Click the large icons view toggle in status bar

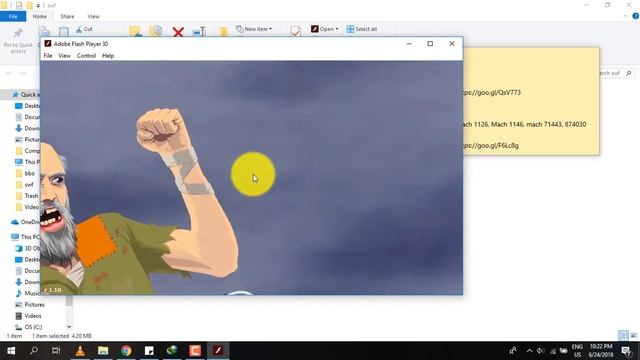click(633, 336)
